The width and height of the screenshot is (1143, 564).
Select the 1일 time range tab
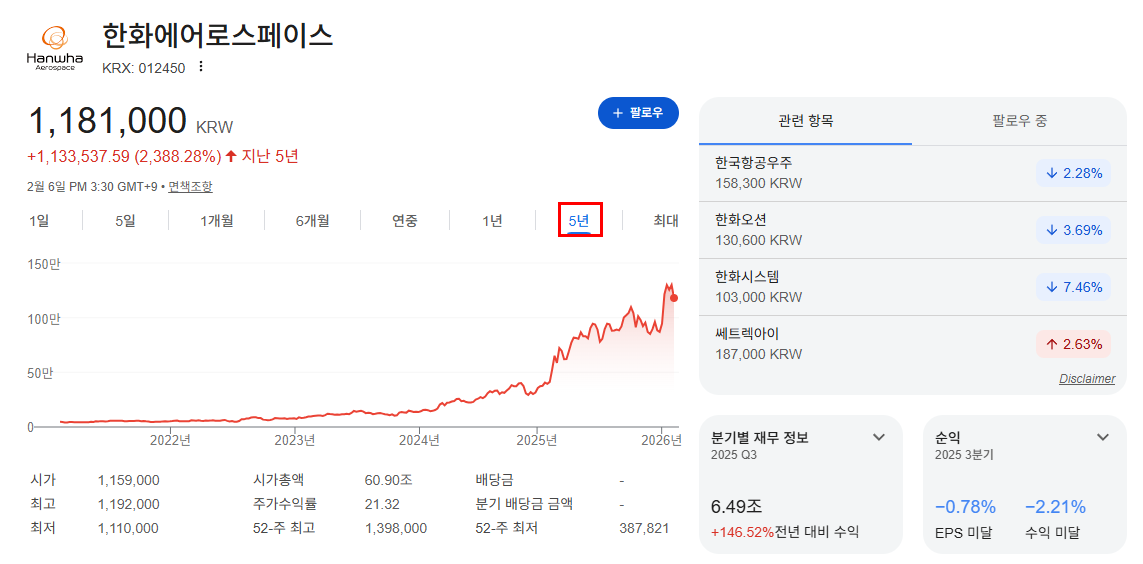(39, 221)
